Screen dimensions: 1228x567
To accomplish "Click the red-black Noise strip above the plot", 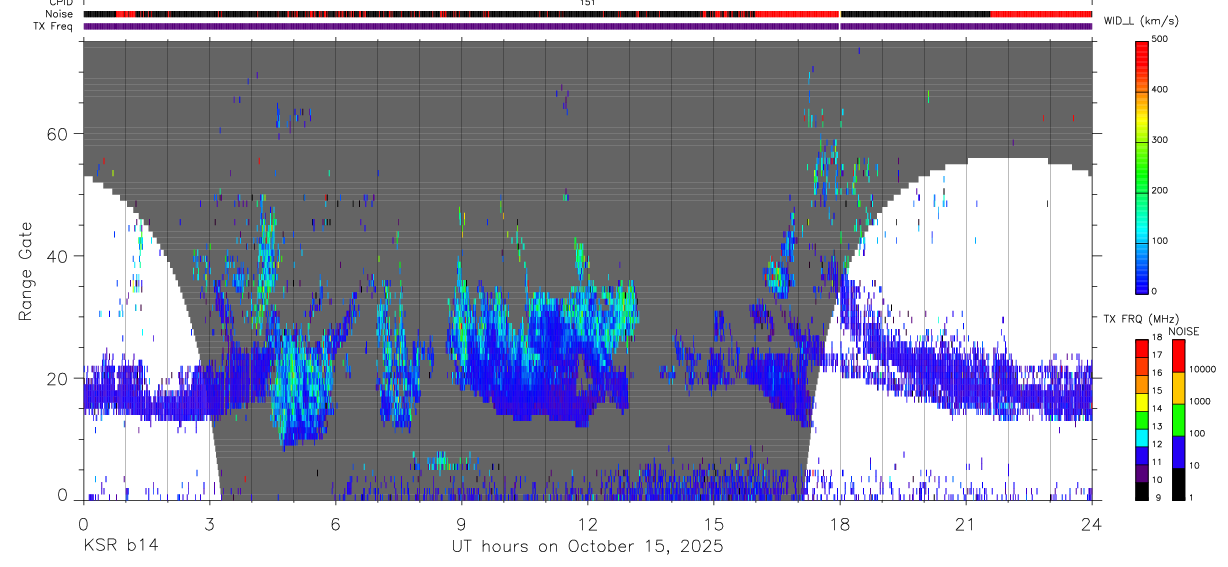I will 587,14.
